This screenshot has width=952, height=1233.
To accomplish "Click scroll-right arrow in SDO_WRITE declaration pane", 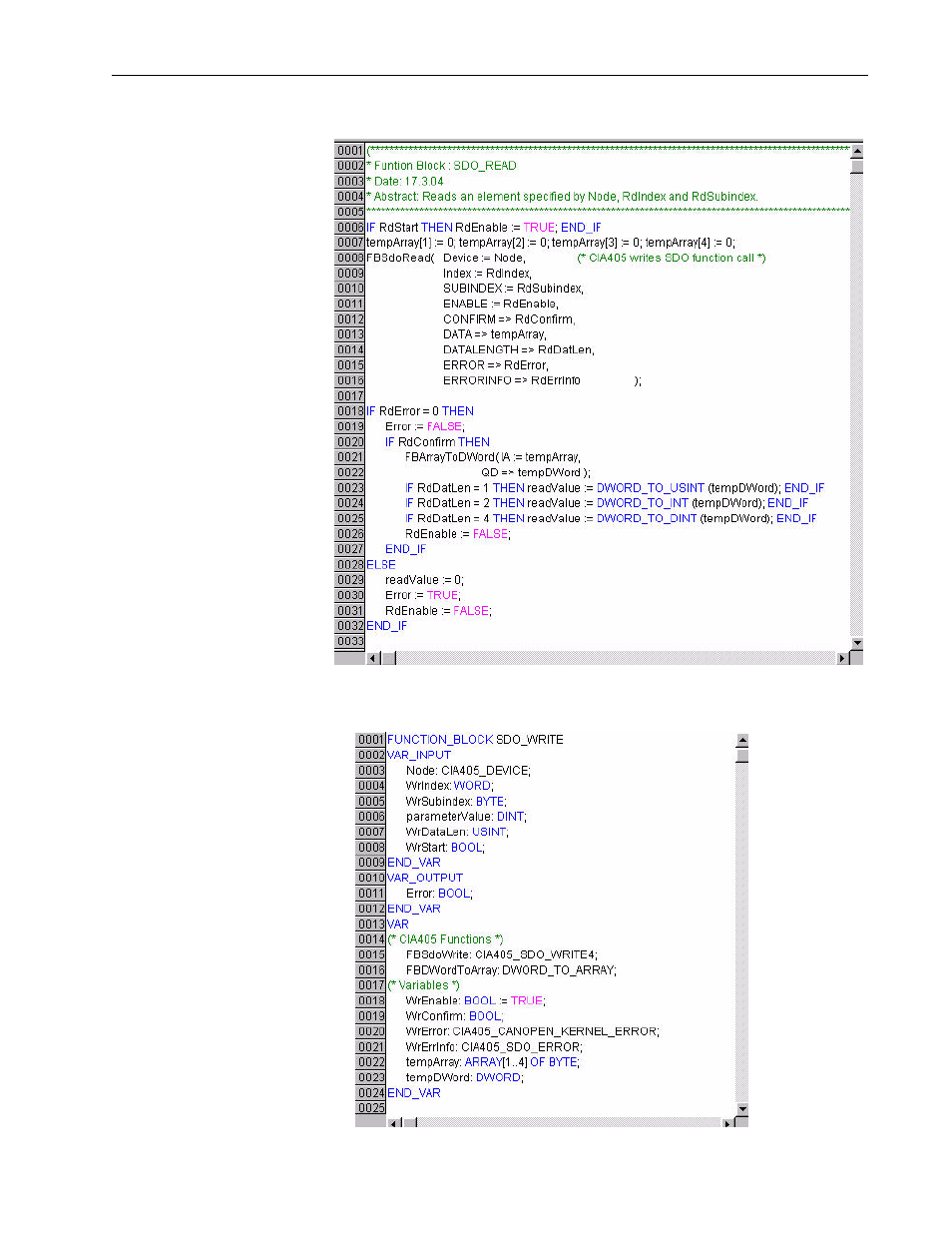I will (728, 1123).
